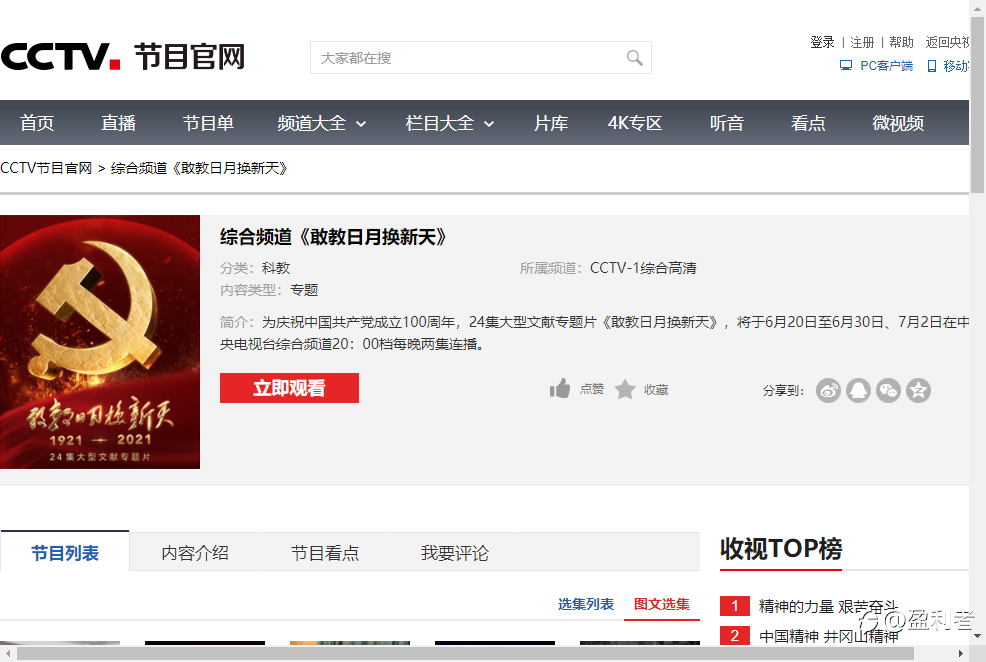
Task: Click the mobile phone icon
Action: point(932,66)
